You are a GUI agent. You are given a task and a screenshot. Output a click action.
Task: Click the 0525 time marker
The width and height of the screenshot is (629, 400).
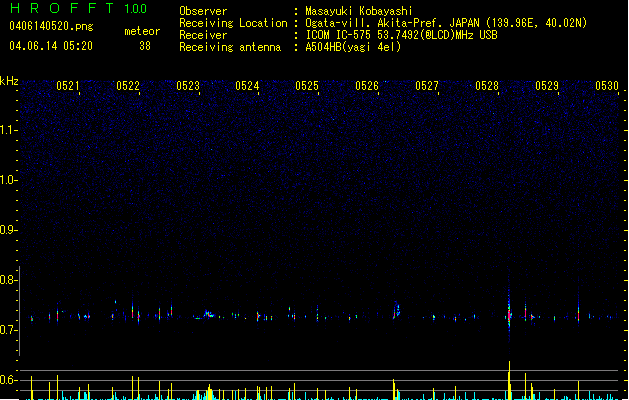tap(307, 86)
